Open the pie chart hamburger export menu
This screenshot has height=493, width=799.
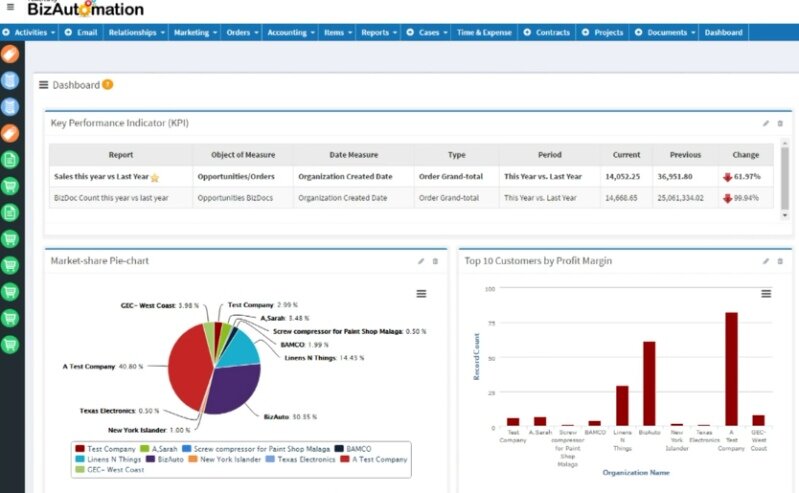point(421,293)
